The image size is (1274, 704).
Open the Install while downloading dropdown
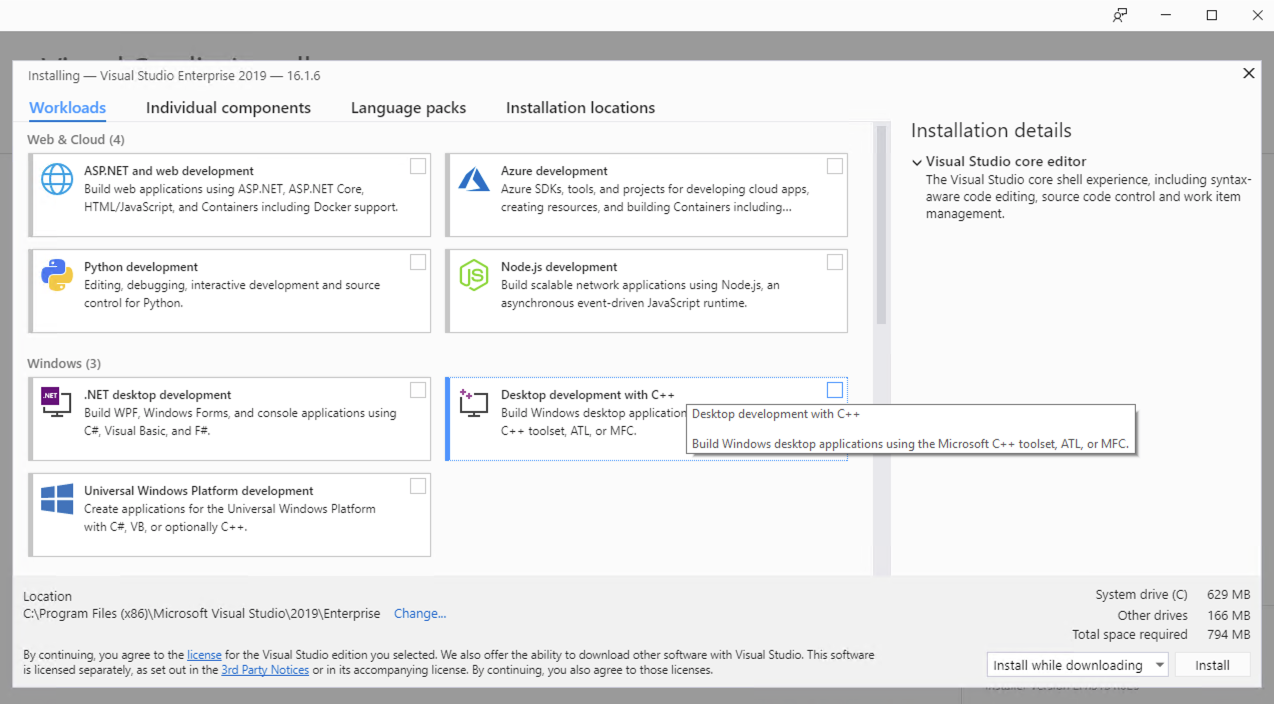1077,665
